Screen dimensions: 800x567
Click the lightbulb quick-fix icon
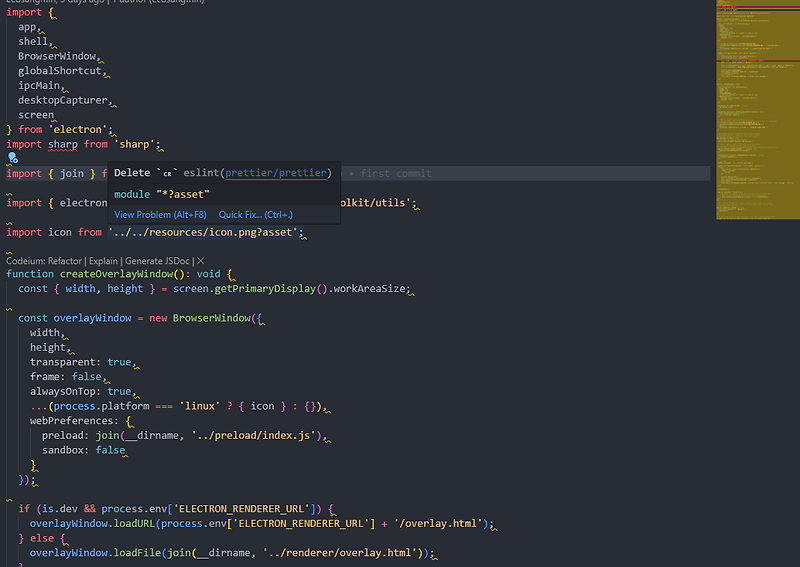(13, 158)
